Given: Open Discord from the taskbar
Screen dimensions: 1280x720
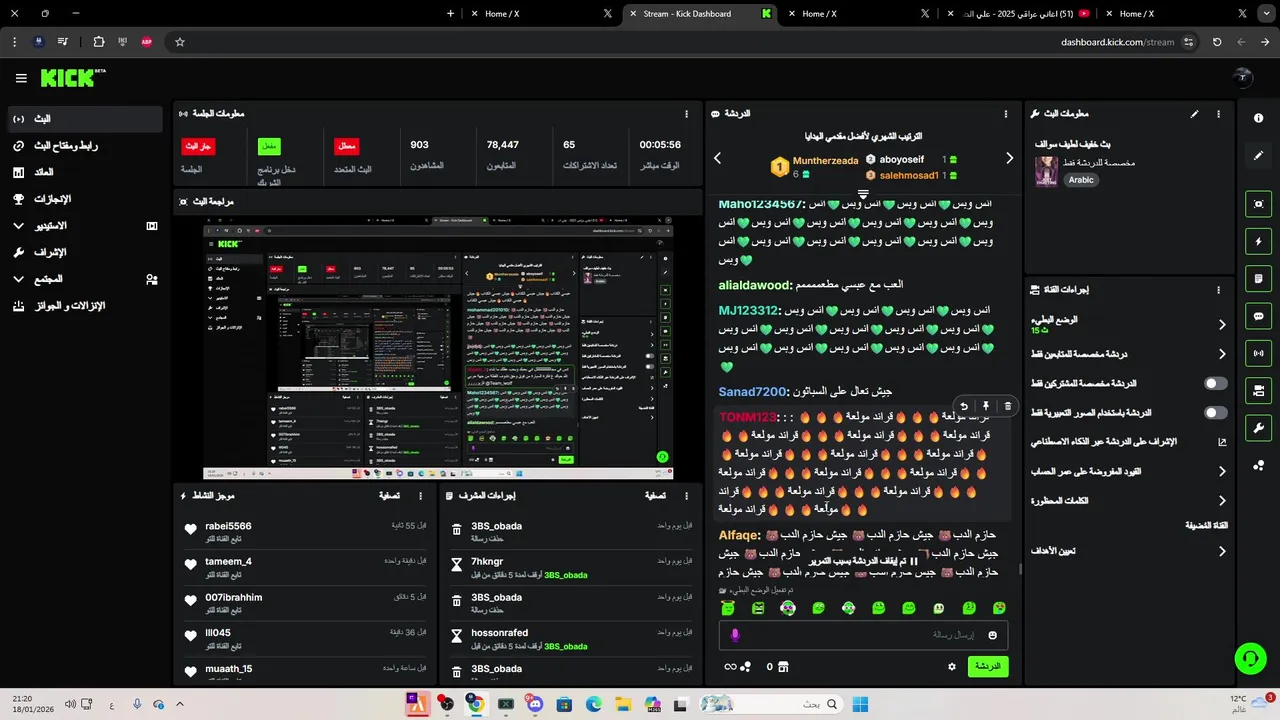Looking at the screenshot, I should tap(535, 704).
